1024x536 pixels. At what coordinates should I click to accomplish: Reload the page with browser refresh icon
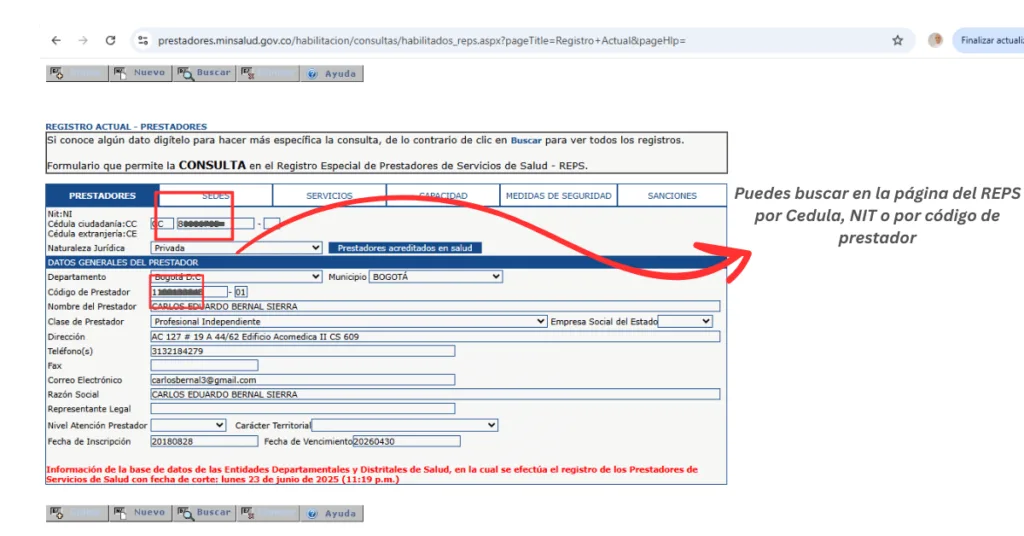pos(110,41)
